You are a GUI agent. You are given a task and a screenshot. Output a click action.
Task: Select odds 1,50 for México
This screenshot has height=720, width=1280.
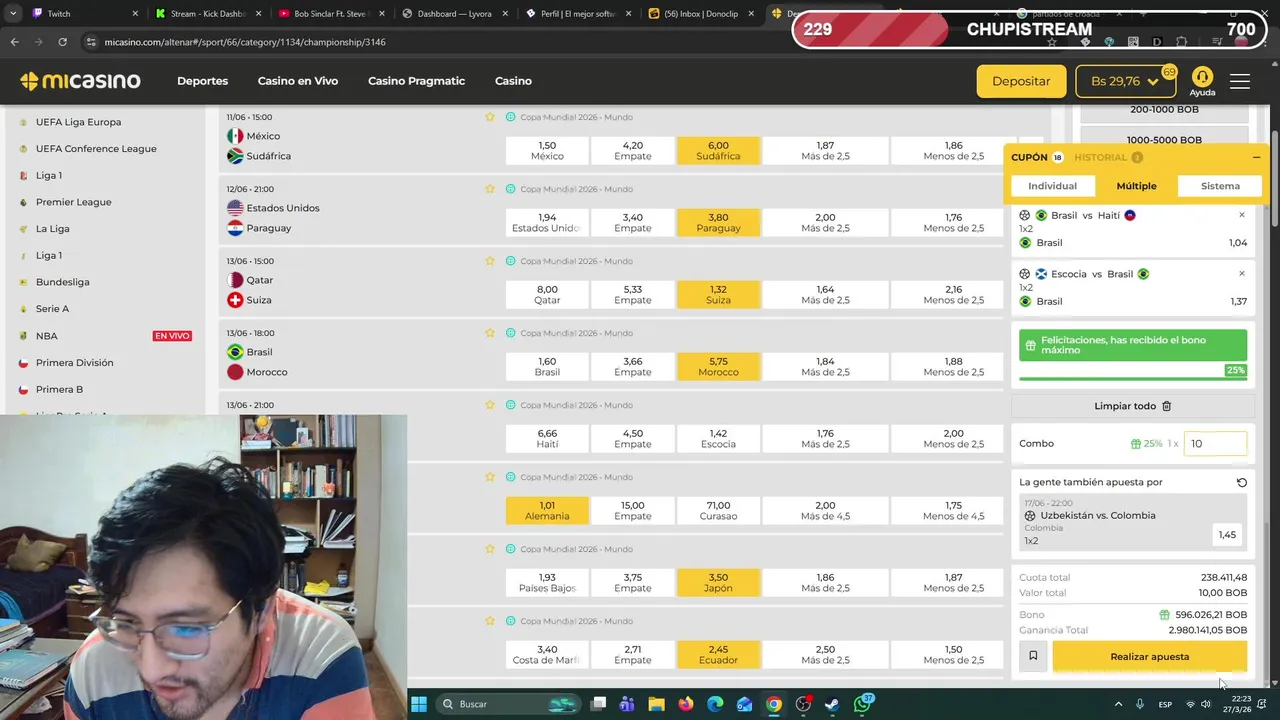547,150
